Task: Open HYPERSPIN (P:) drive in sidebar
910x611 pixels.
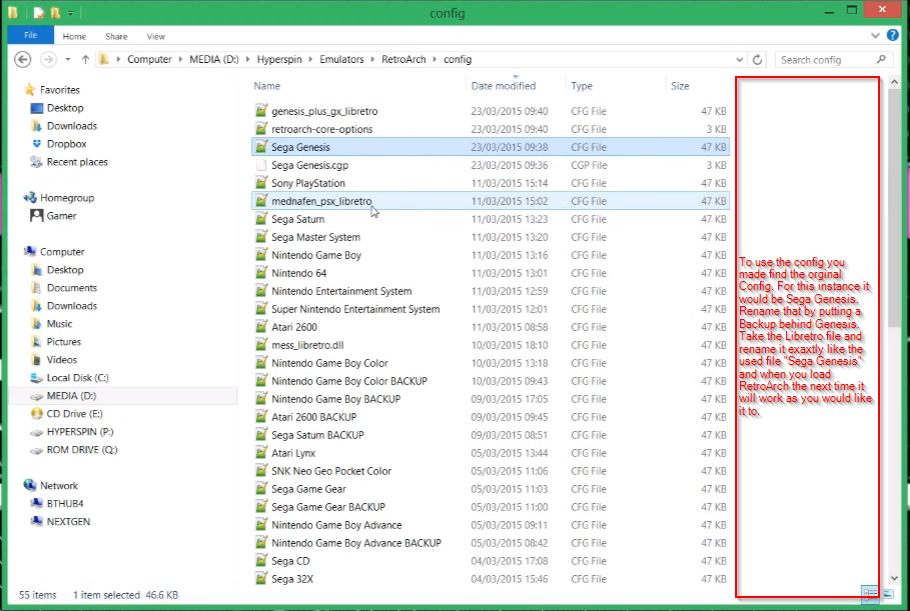Action: point(81,432)
